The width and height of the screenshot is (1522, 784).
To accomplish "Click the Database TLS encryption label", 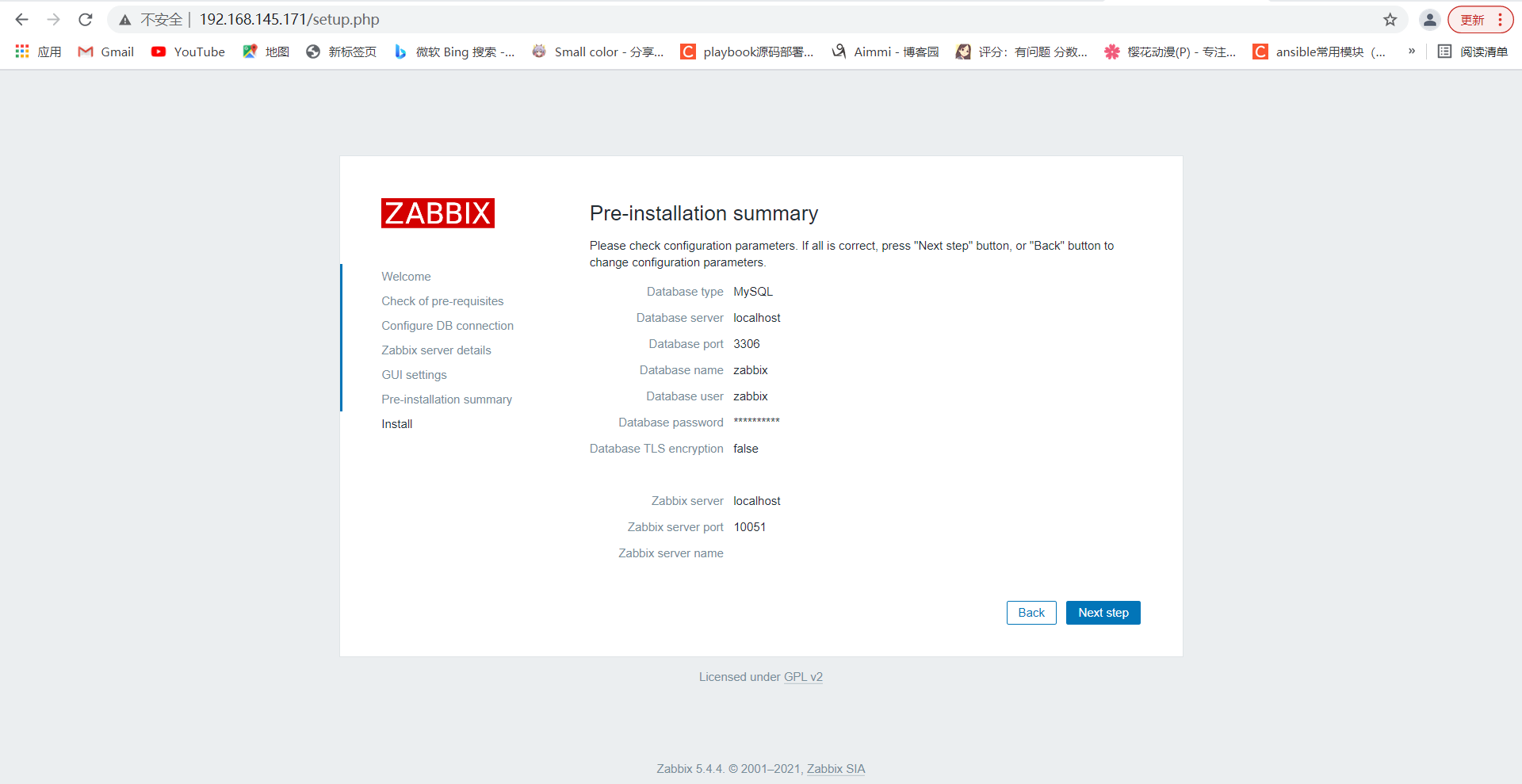I will (x=656, y=449).
